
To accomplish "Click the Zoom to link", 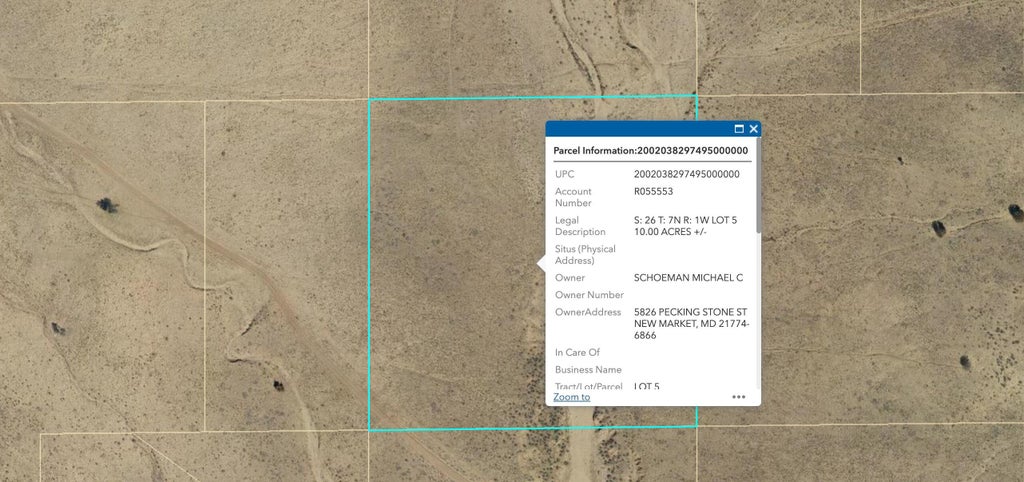I will [x=571, y=396].
